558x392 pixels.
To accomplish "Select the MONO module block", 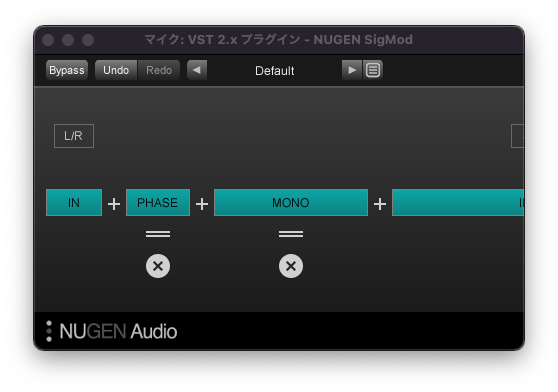I will point(291,202).
